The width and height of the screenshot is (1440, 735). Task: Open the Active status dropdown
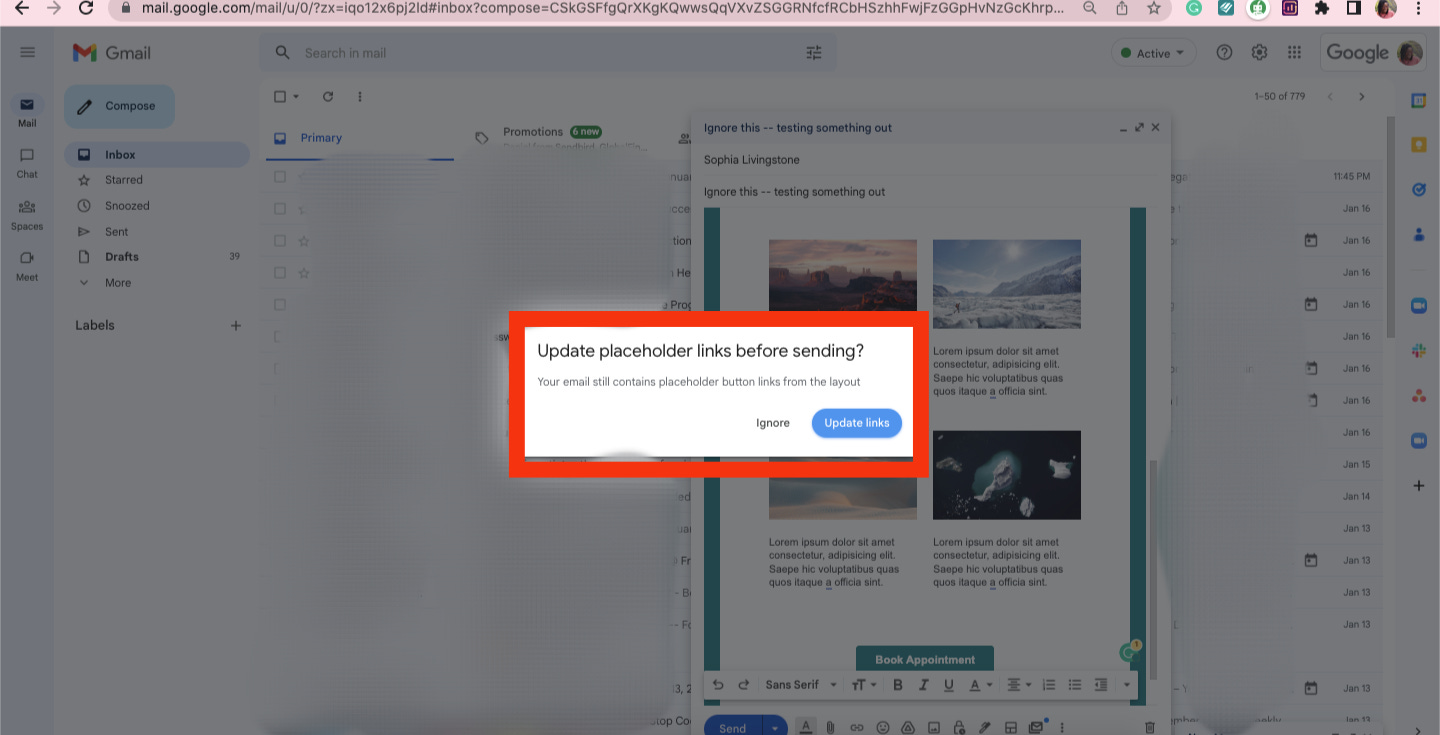click(1153, 53)
